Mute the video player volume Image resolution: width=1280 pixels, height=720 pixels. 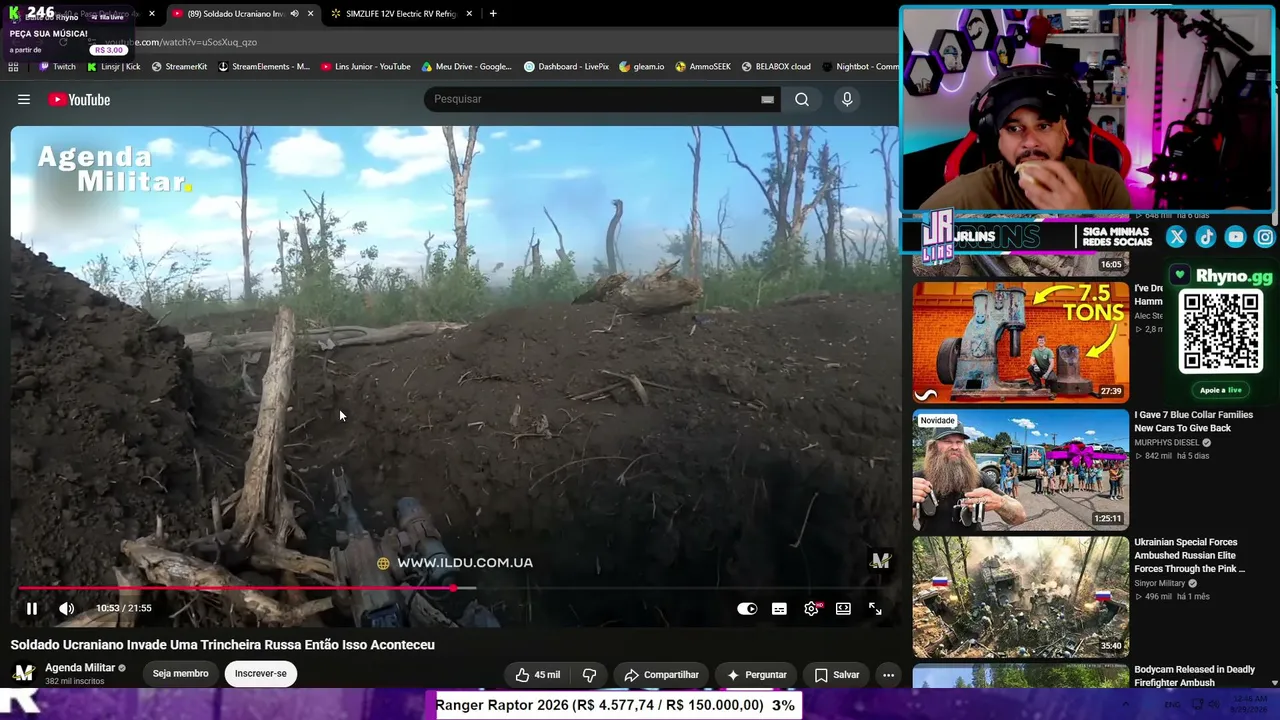(x=66, y=608)
